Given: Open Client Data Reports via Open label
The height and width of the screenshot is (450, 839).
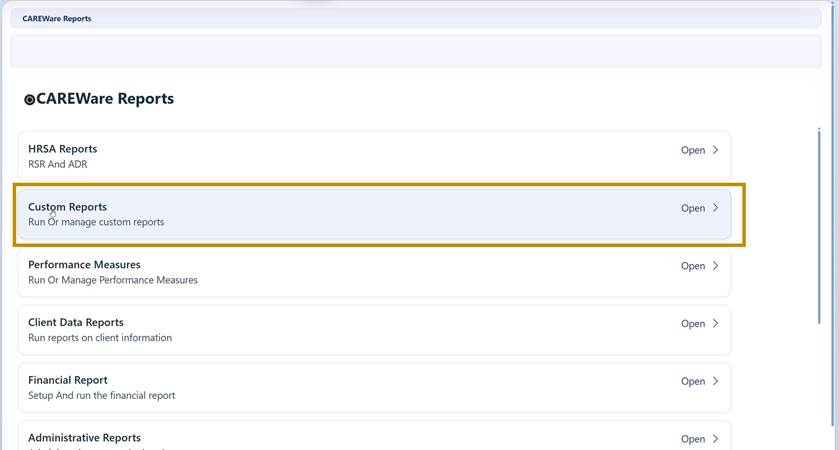Looking at the screenshot, I should coord(692,324).
